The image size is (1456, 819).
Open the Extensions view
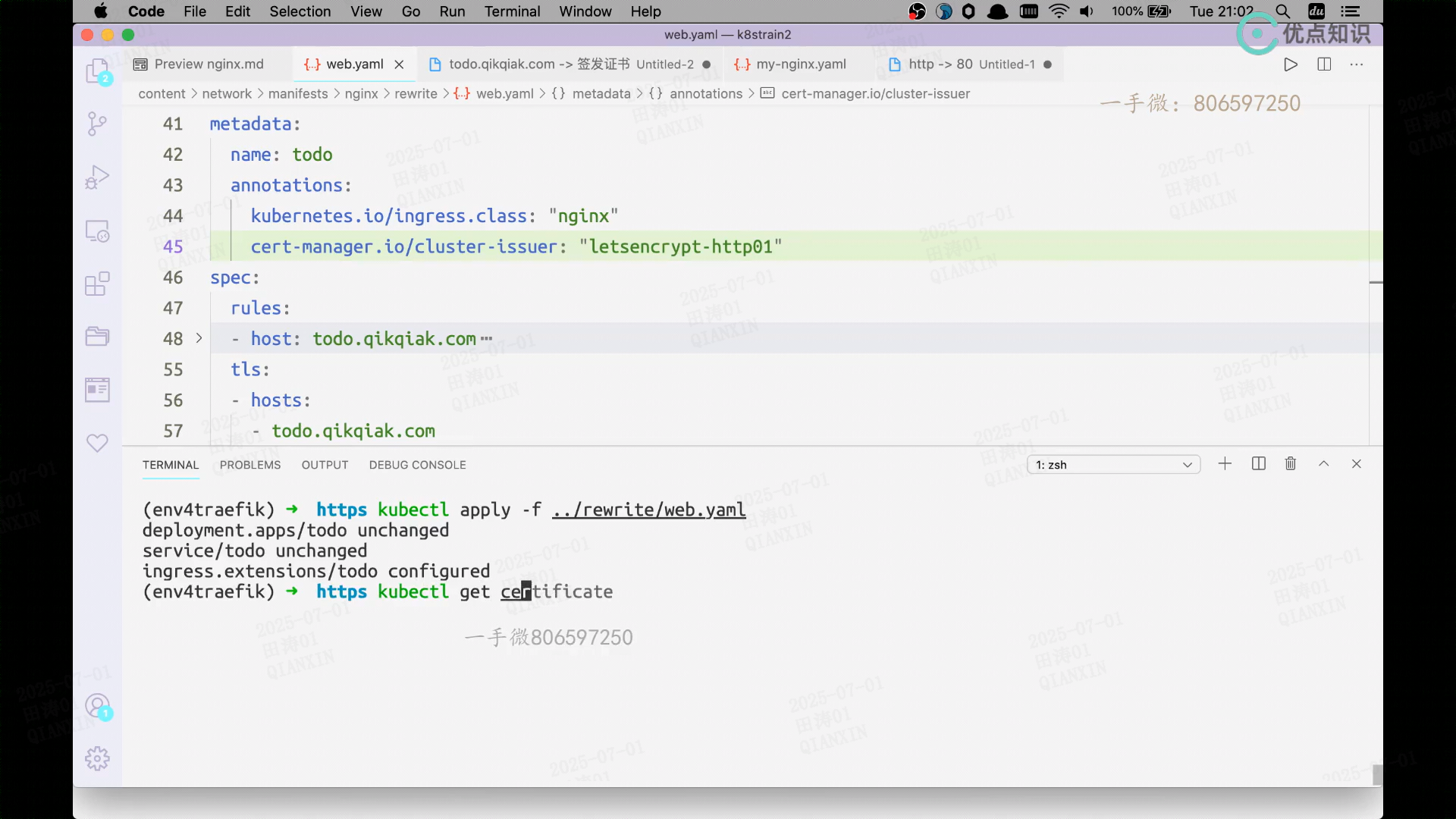(97, 284)
